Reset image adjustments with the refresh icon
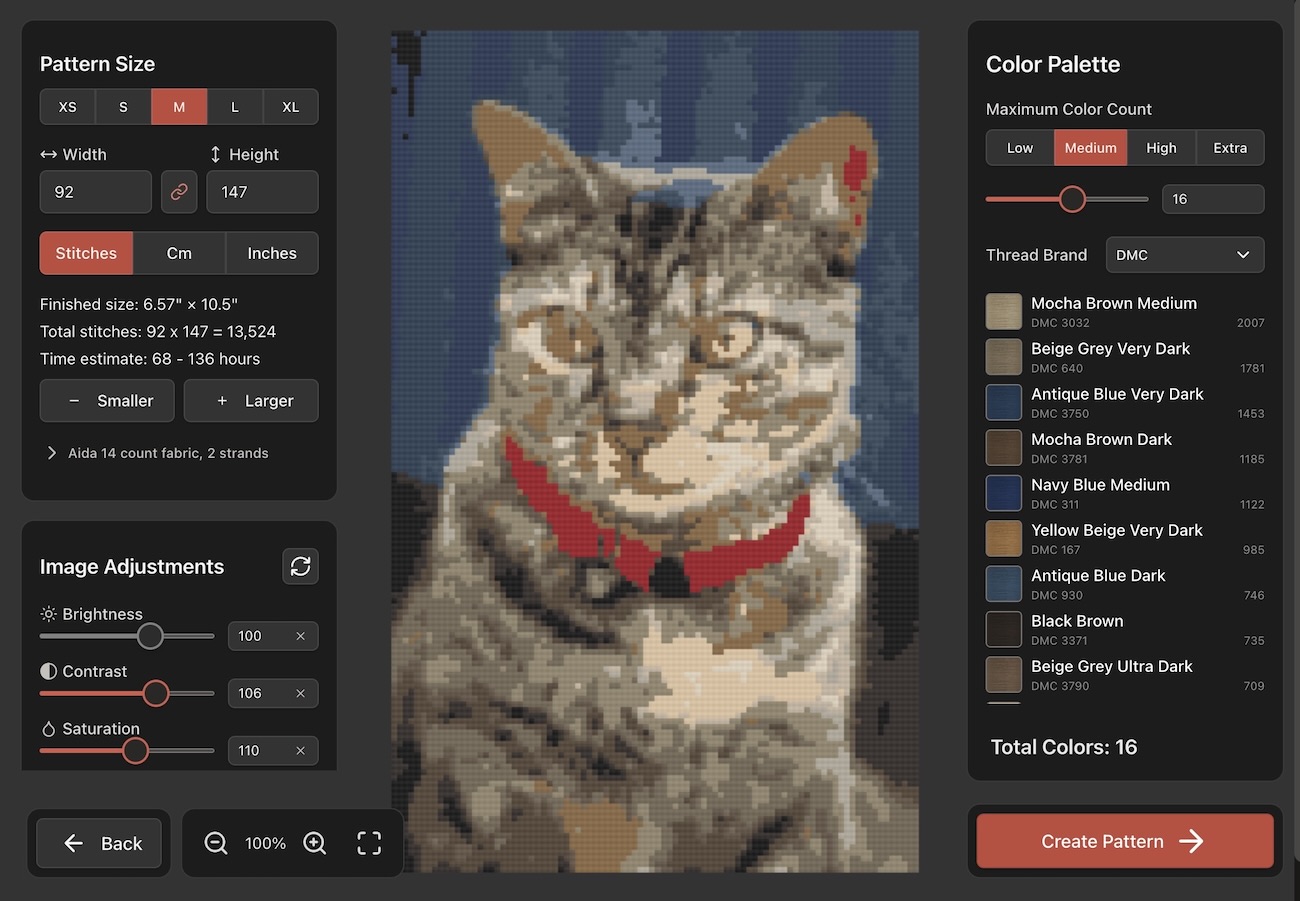Screen dimensions: 1300x901 coord(300,566)
